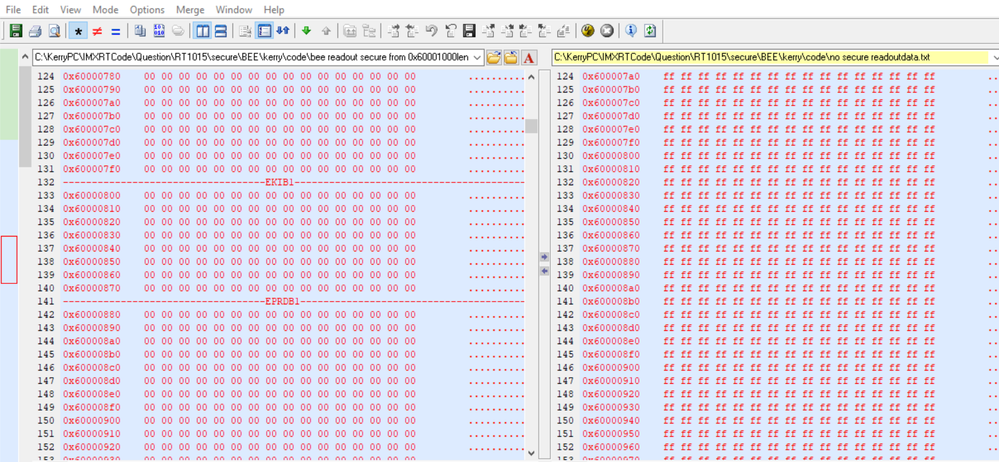Click the grayed folder compare icon
The height and width of the screenshot is (462, 999).
point(178,31)
